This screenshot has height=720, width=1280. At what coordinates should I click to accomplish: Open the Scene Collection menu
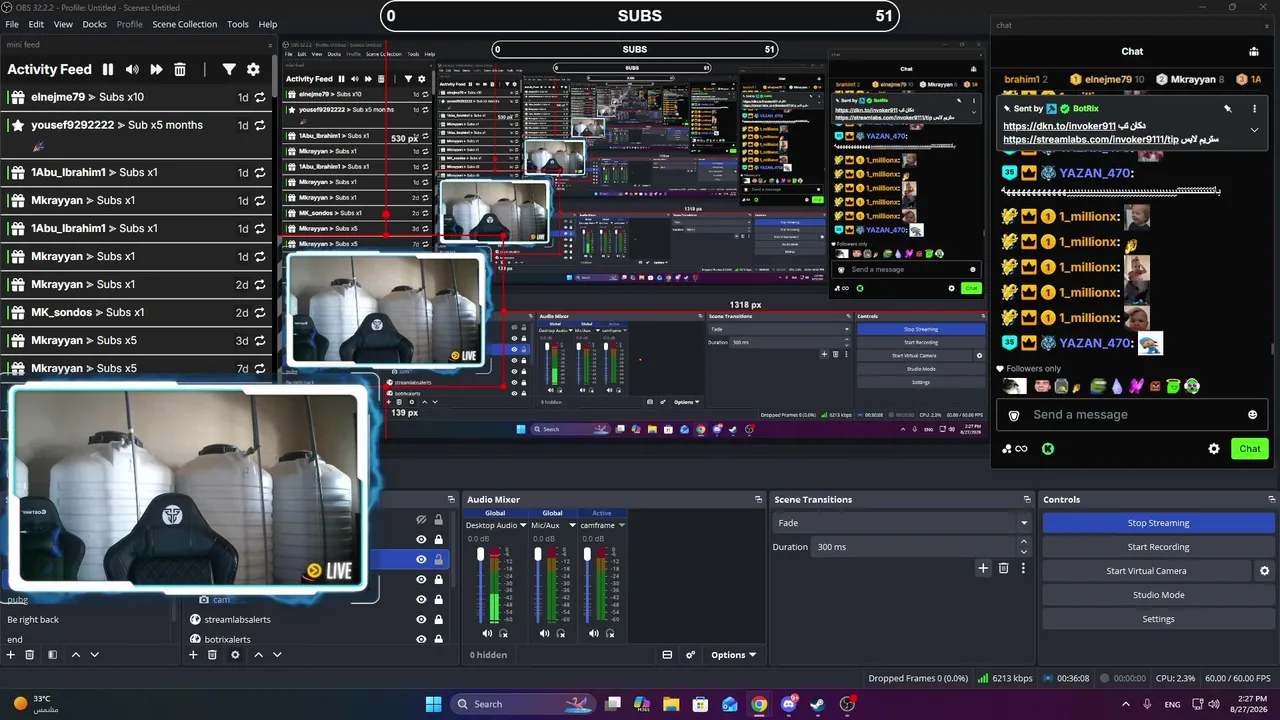pyautogui.click(x=184, y=24)
